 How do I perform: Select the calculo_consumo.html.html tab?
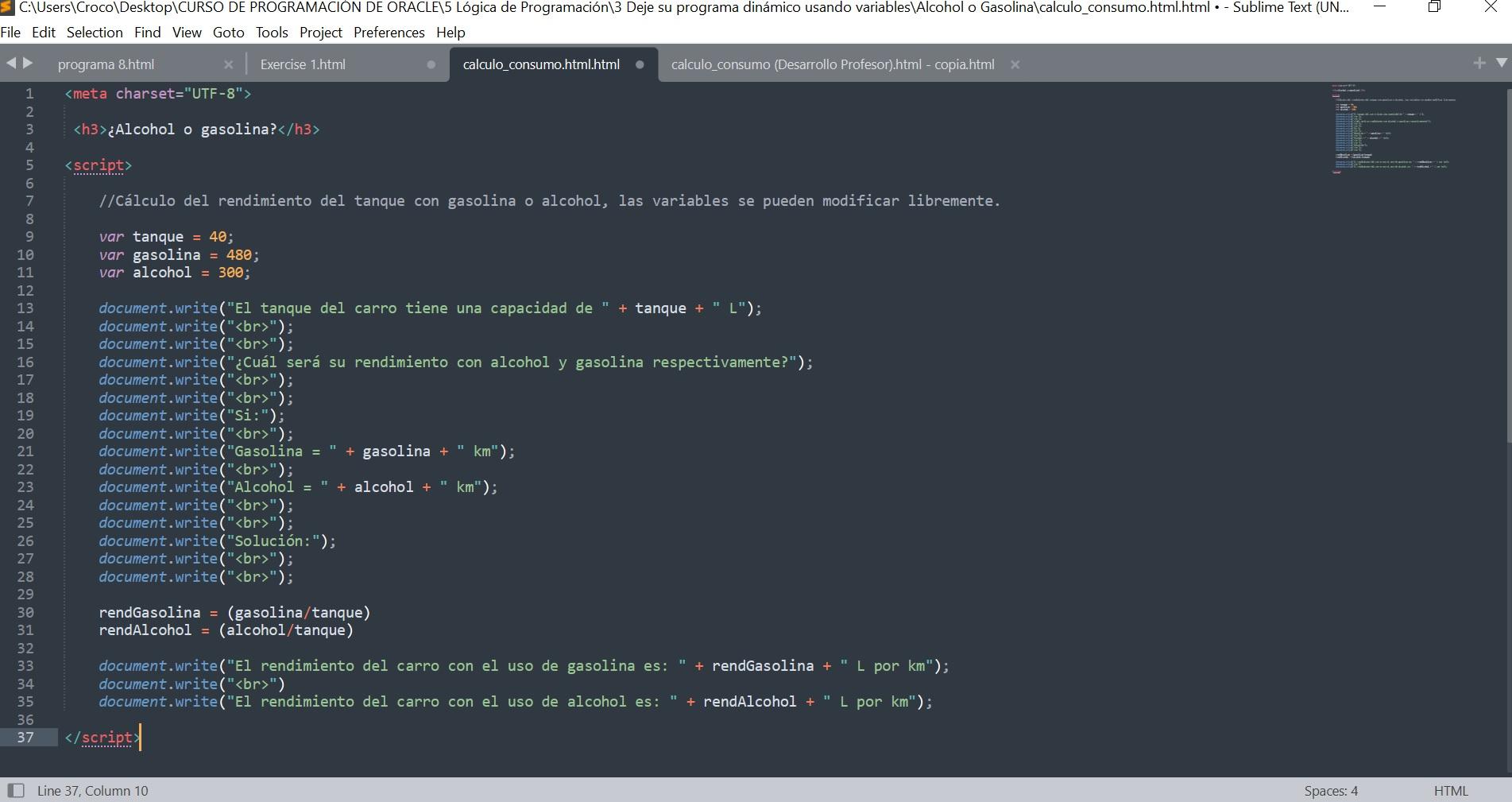[541, 64]
